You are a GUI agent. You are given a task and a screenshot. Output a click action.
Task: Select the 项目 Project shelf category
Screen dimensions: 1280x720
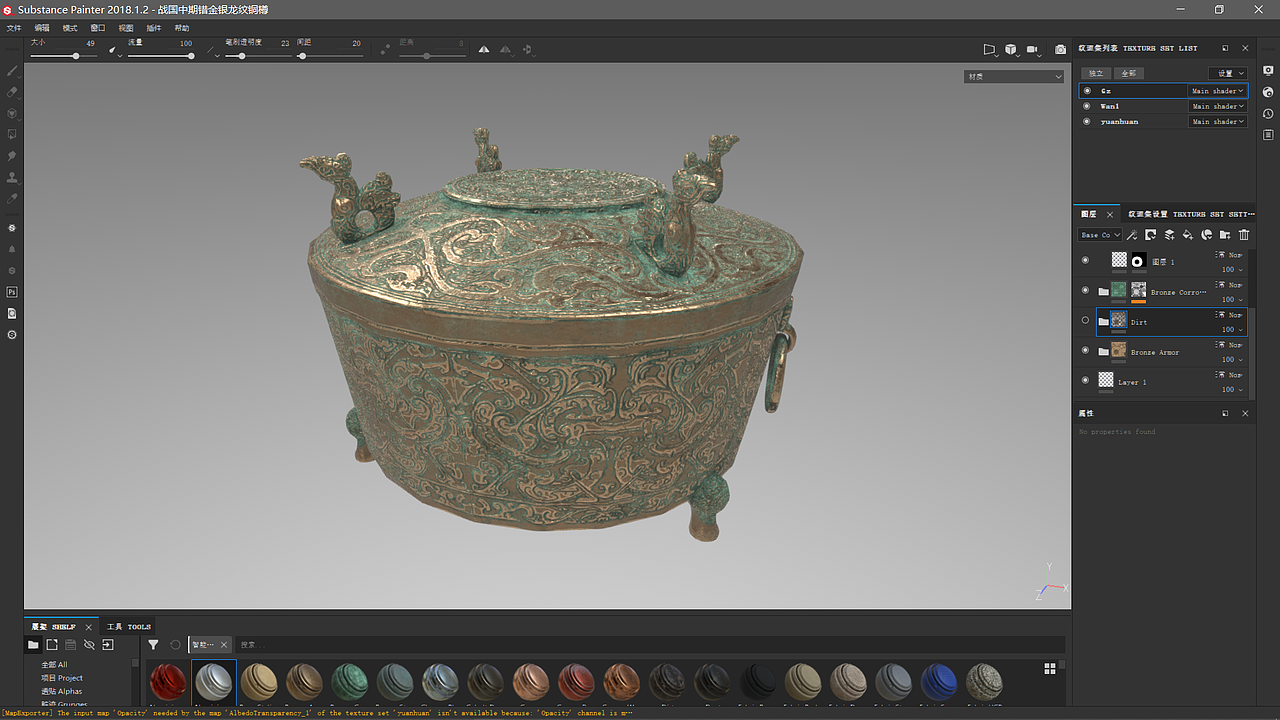62,678
